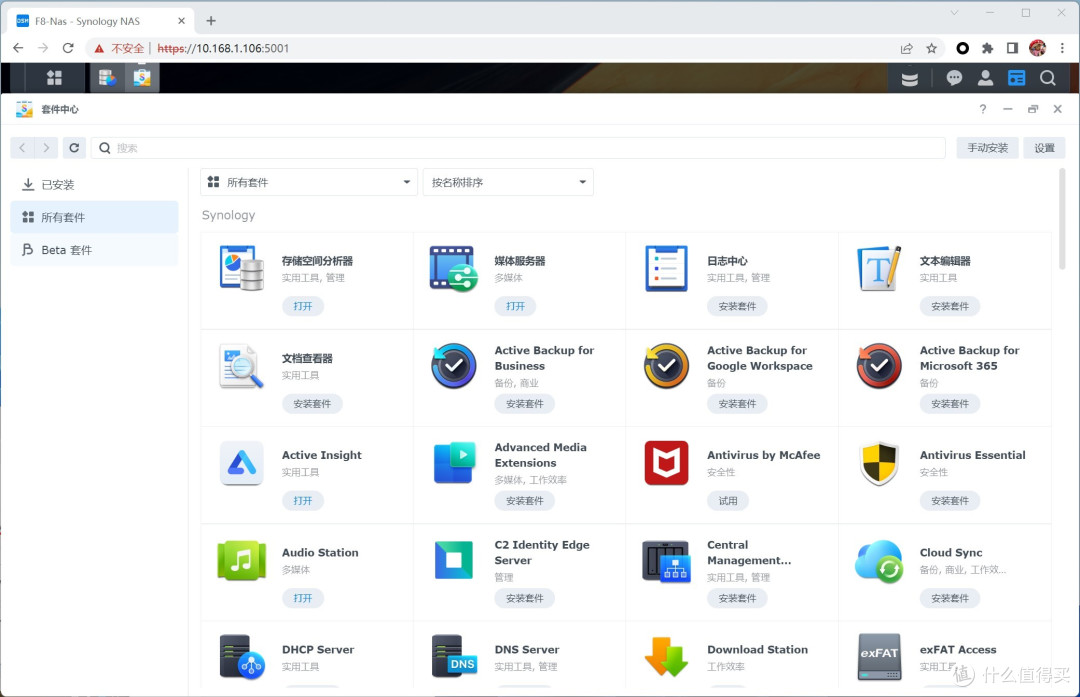Select 所有套件 in the sidebar
This screenshot has height=697, width=1080.
[94, 217]
